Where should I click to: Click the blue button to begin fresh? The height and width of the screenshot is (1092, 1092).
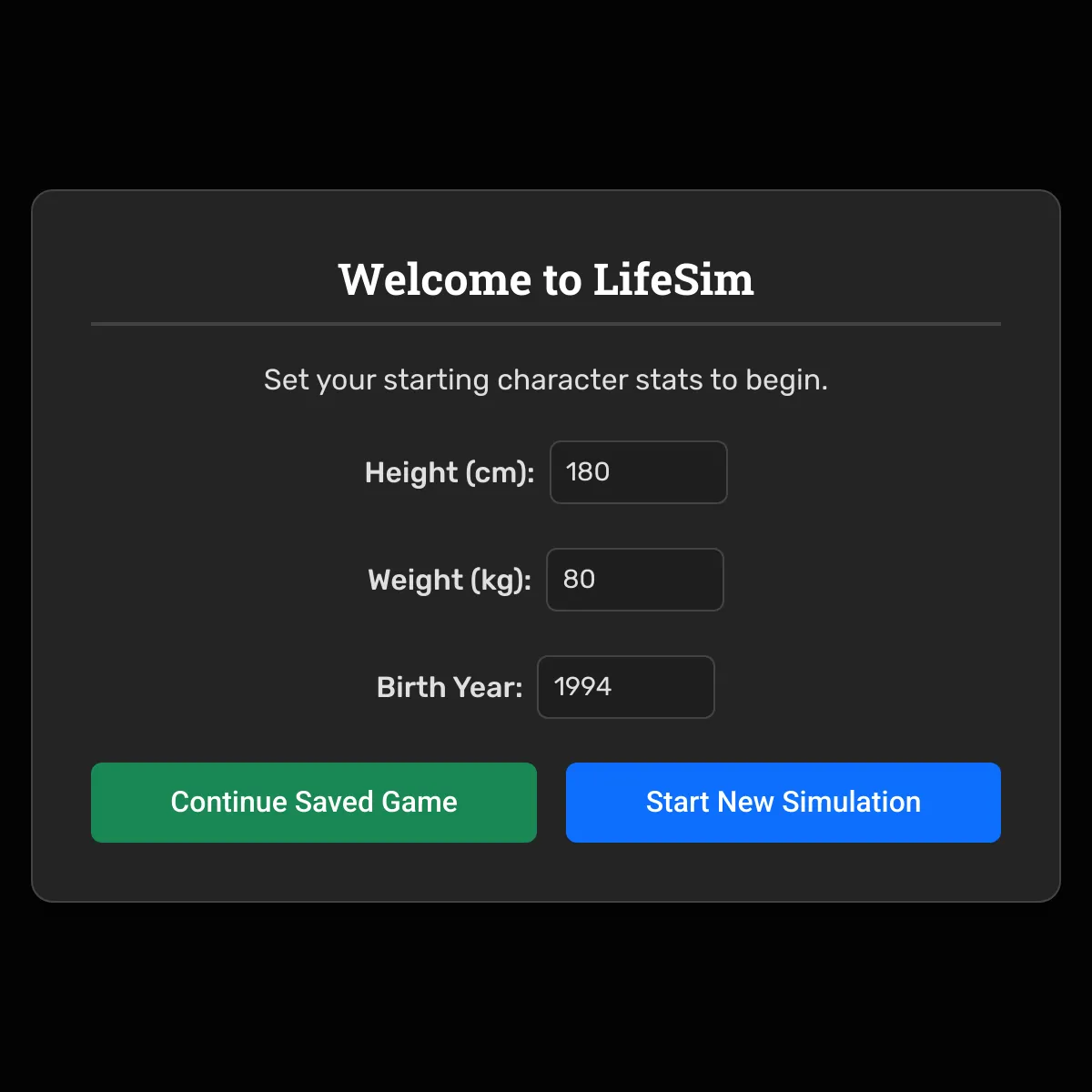(x=783, y=803)
